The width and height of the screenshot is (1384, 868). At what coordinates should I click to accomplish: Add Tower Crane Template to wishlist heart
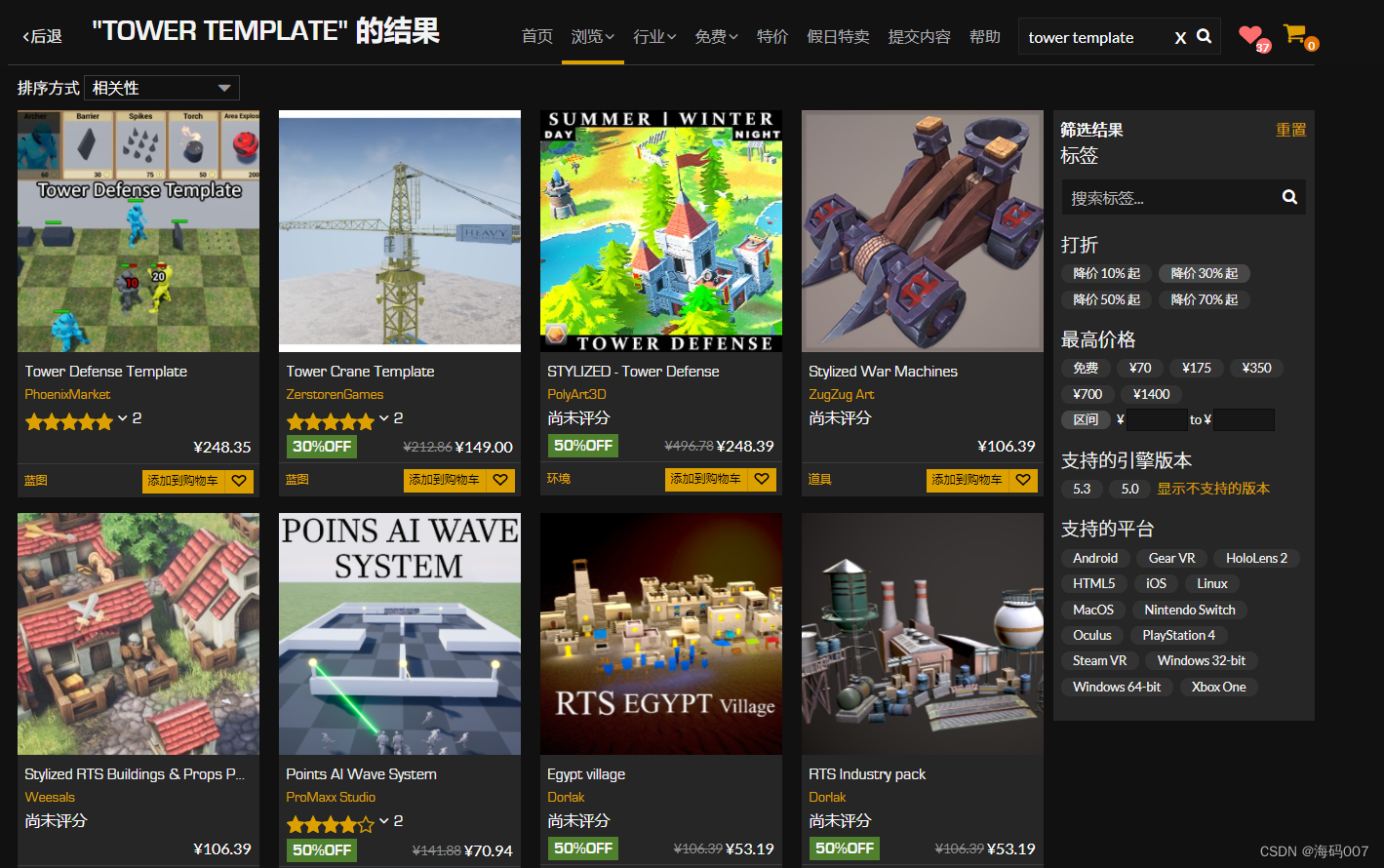tap(500, 480)
